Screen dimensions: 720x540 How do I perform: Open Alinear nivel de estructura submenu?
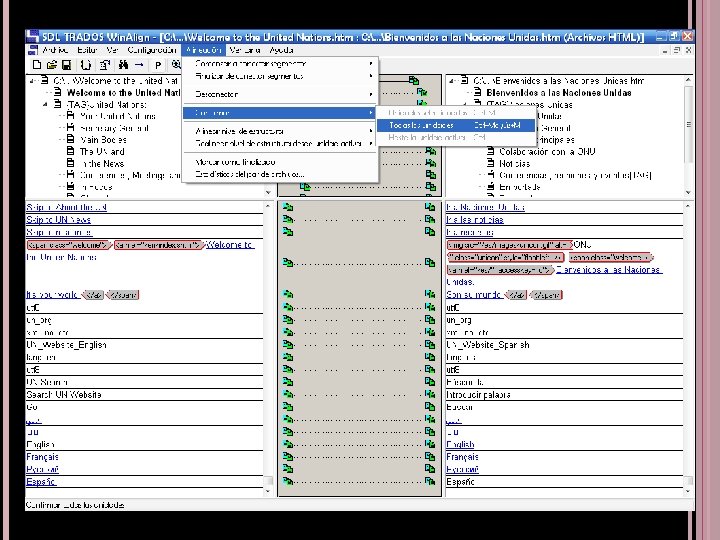click(x=281, y=131)
